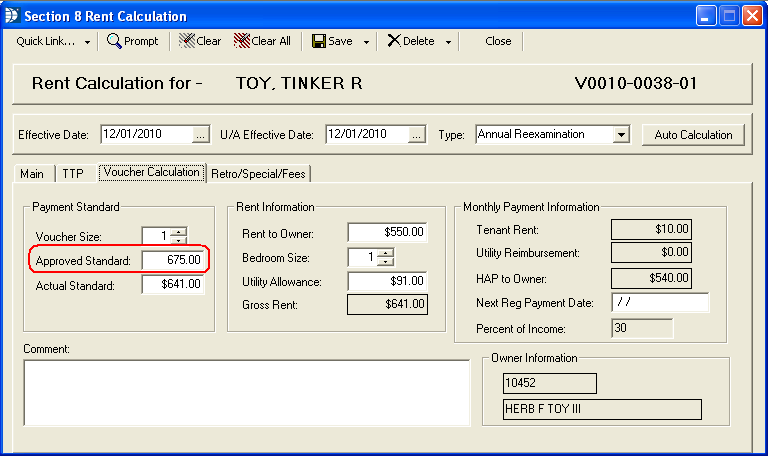Click the Rent to Owner field
Image resolution: width=768 pixels, height=456 pixels.
tap(387, 232)
